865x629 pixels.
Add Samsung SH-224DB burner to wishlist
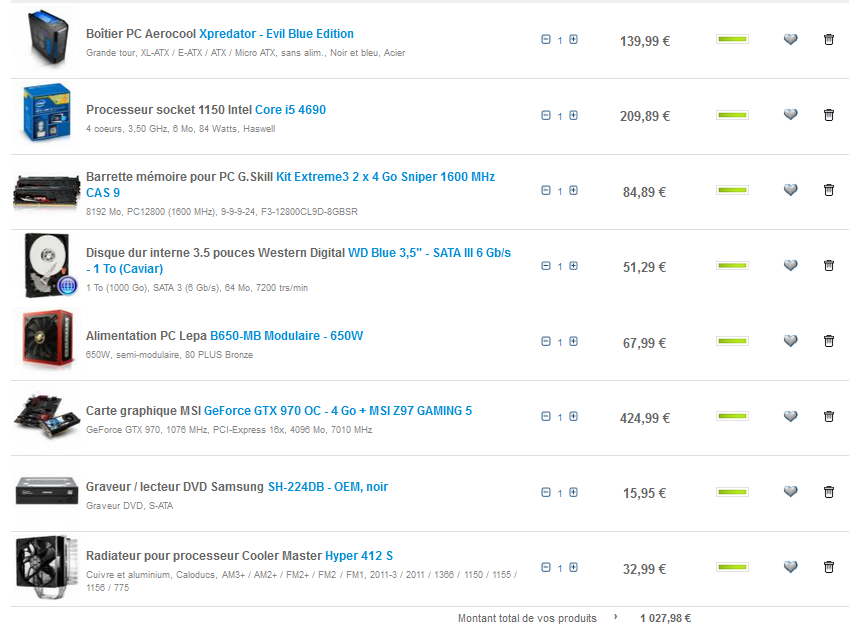tap(791, 492)
